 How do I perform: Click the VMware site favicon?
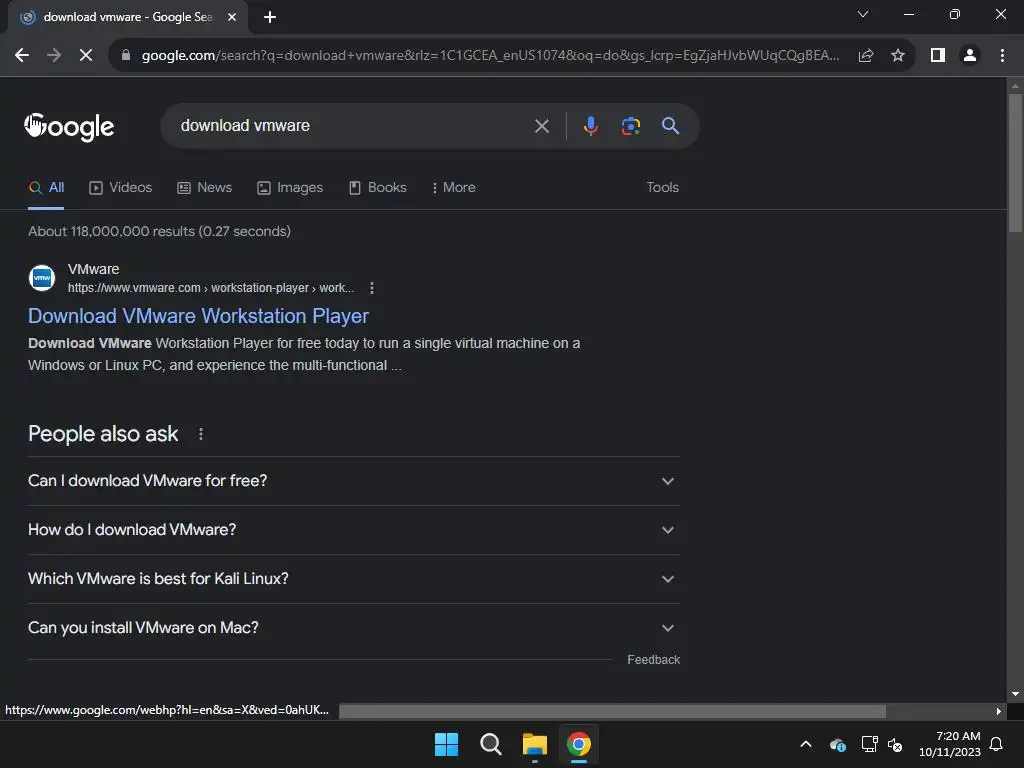pos(42,278)
